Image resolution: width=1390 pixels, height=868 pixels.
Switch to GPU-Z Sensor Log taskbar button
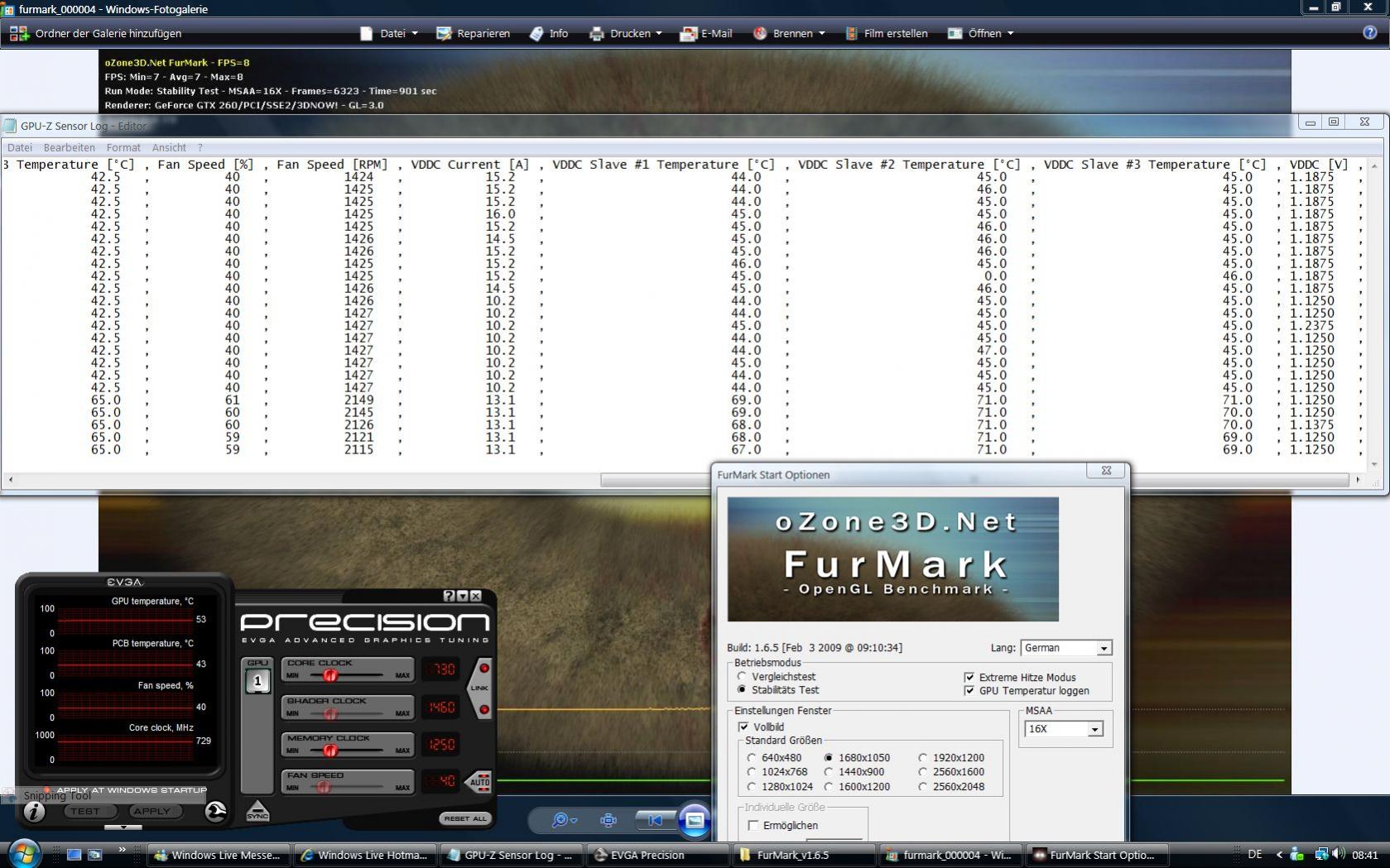click(x=512, y=855)
